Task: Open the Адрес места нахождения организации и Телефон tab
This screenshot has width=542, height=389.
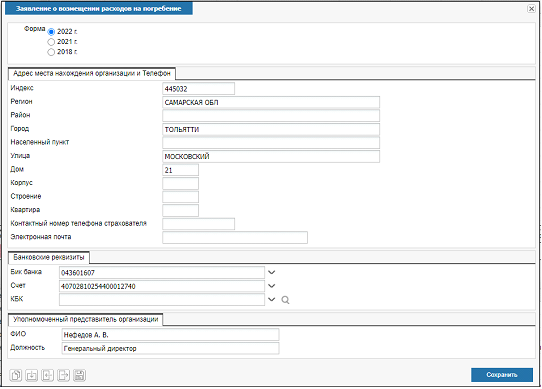Action: tap(92, 73)
